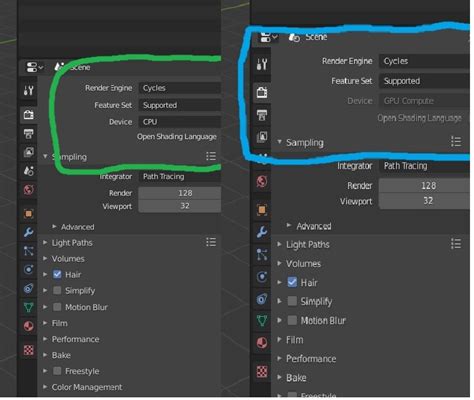
Task: Toggle Open Shading Language in the left panel
Action: coord(177,137)
